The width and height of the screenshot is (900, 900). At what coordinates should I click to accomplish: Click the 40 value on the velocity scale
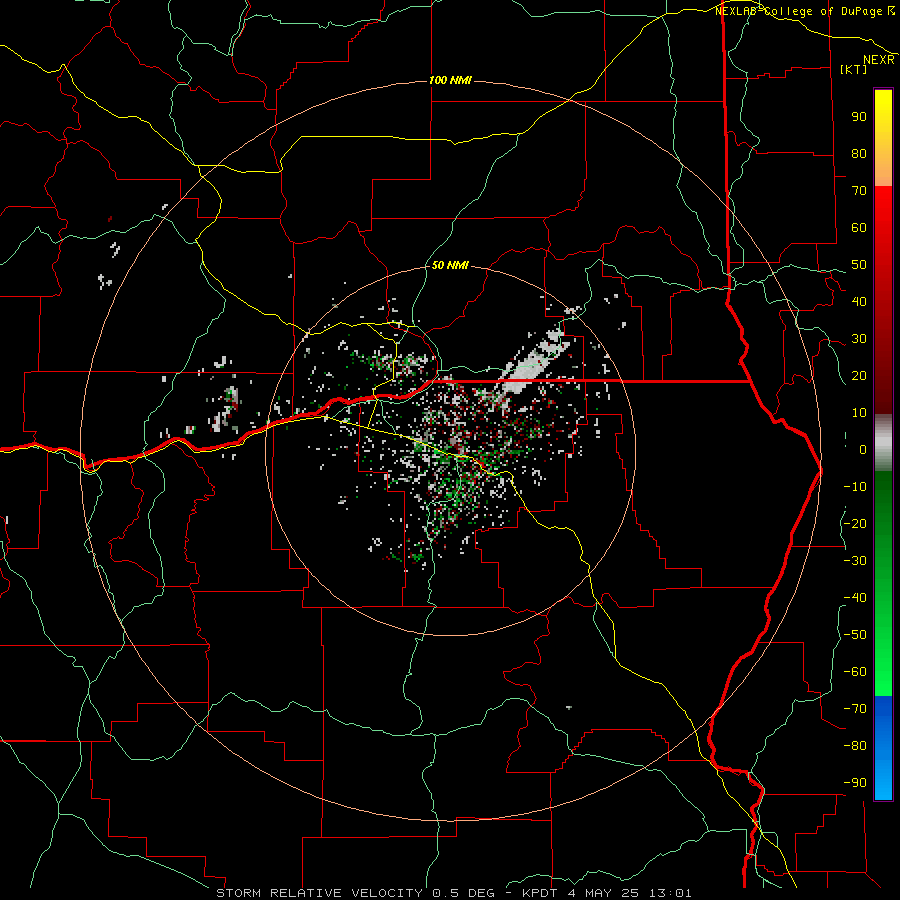859,302
